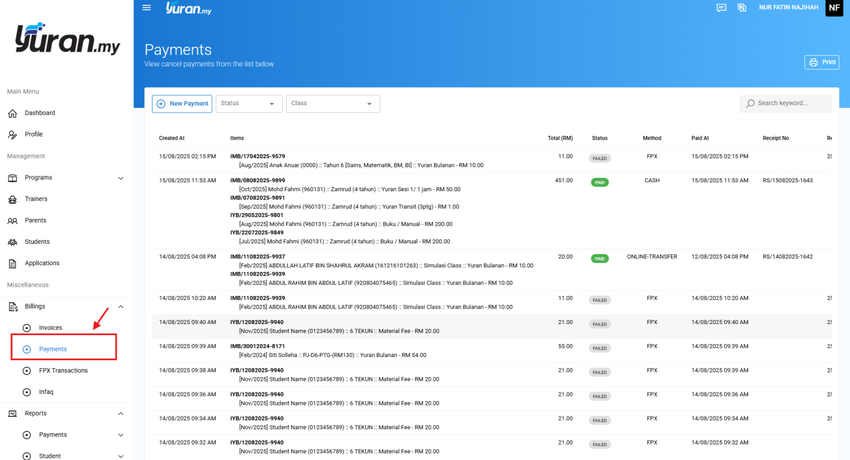Image resolution: width=850 pixels, height=460 pixels.
Task: Toggle the hamburger menu icon
Action: click(x=146, y=8)
